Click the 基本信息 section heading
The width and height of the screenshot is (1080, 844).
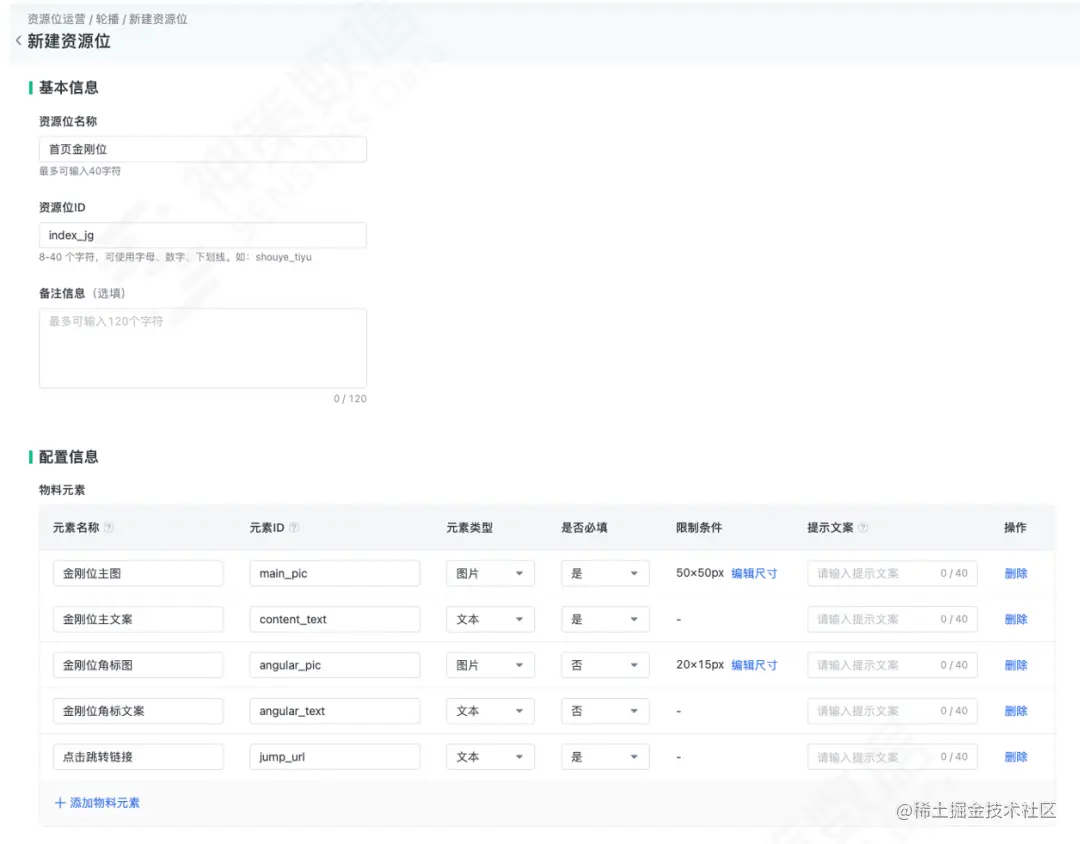pyautogui.click(x=68, y=88)
